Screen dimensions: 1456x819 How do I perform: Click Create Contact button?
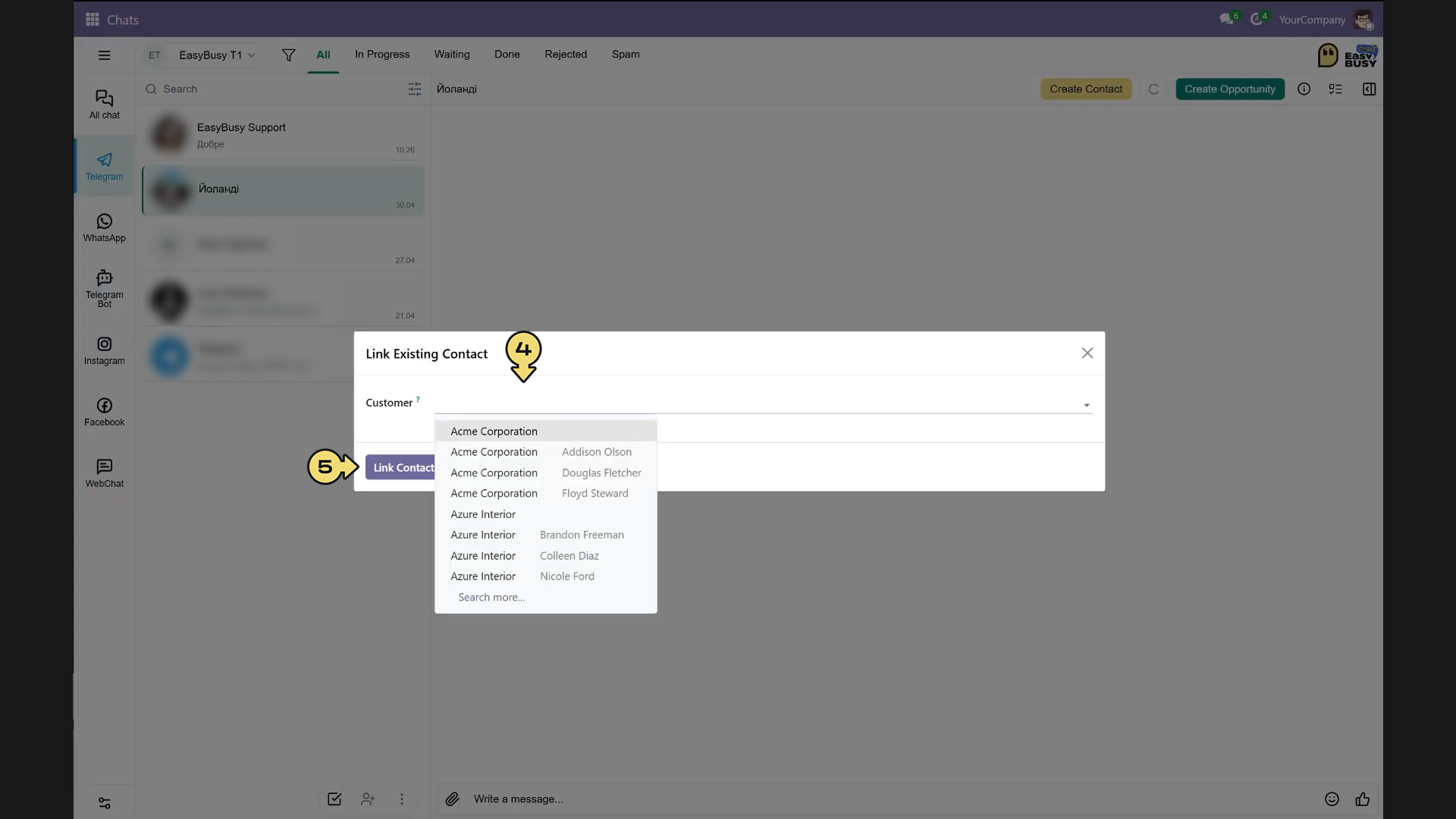point(1086,89)
